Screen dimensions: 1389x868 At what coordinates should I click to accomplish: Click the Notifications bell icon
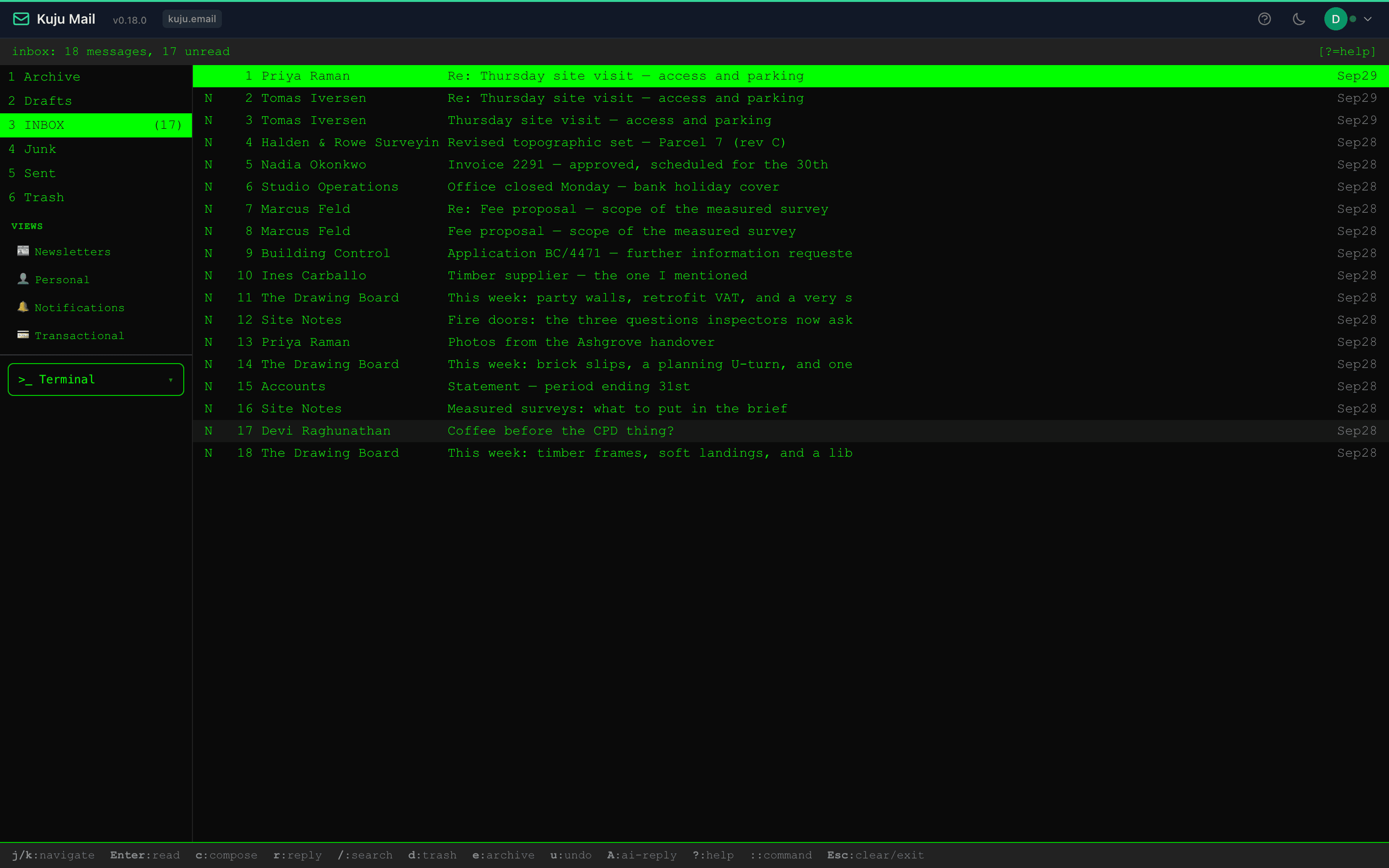[23, 307]
